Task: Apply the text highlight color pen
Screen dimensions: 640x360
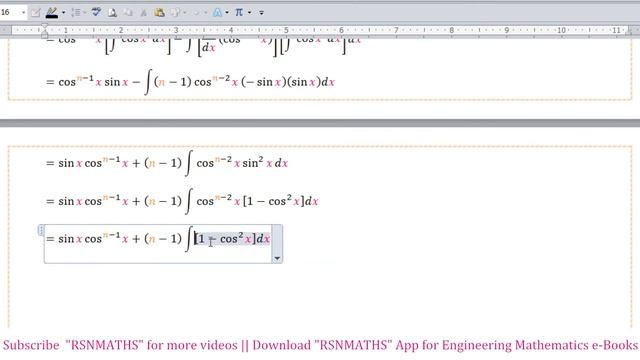Action: pos(51,13)
